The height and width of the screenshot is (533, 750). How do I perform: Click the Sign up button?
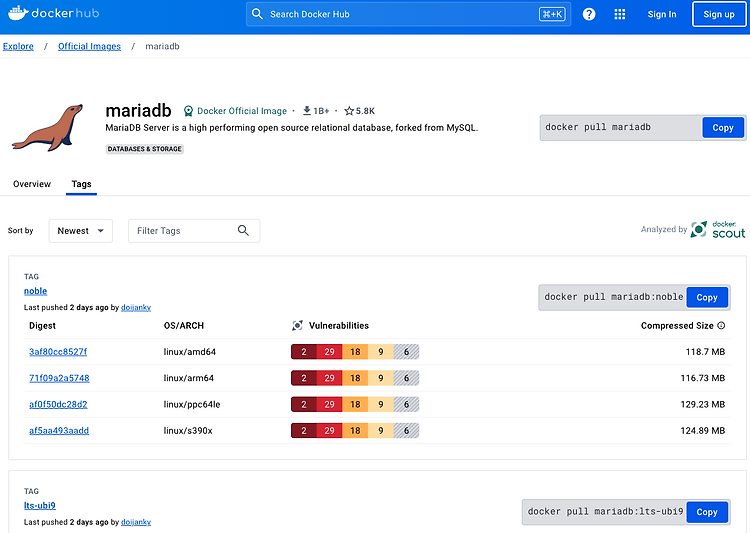[718, 14]
